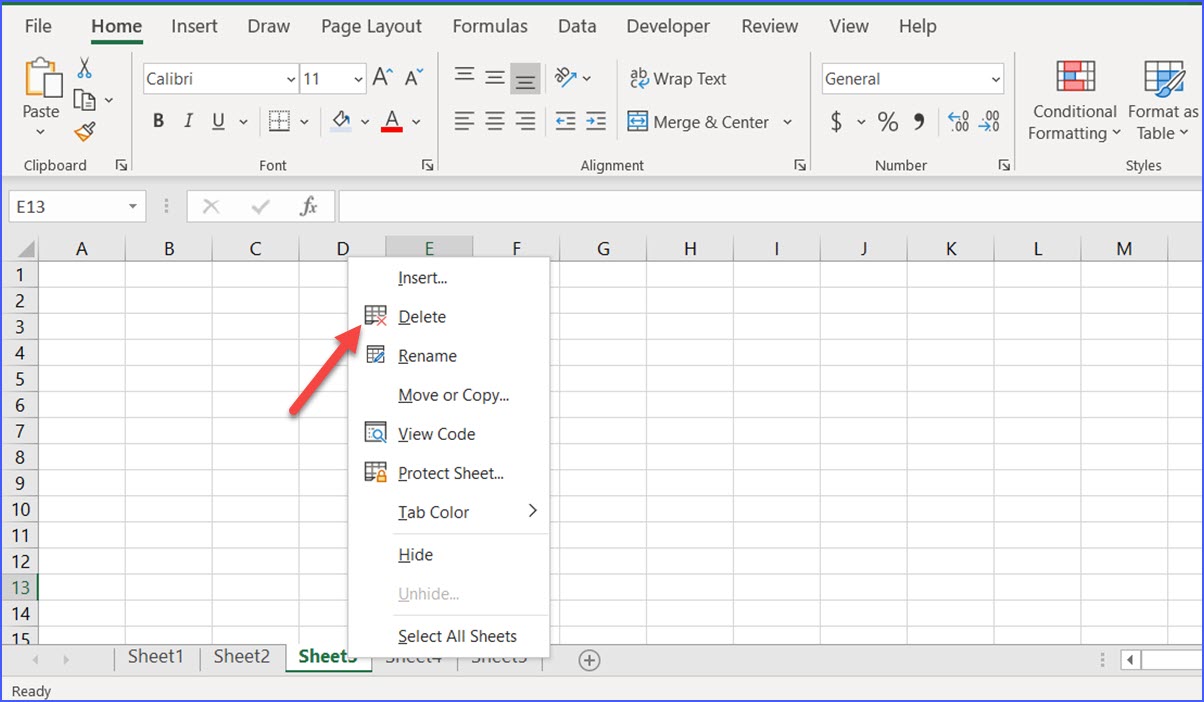This screenshot has width=1204, height=702.
Task: Apply red Font Color with the A icon
Action: (x=392, y=122)
